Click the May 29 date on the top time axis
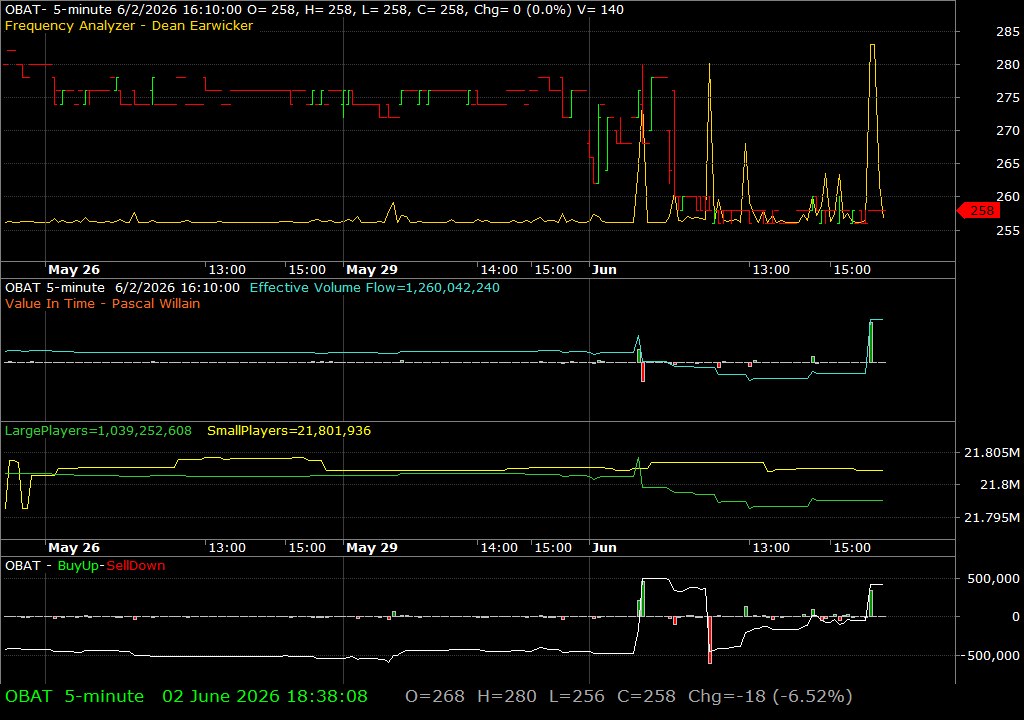The image size is (1024, 720). click(372, 269)
